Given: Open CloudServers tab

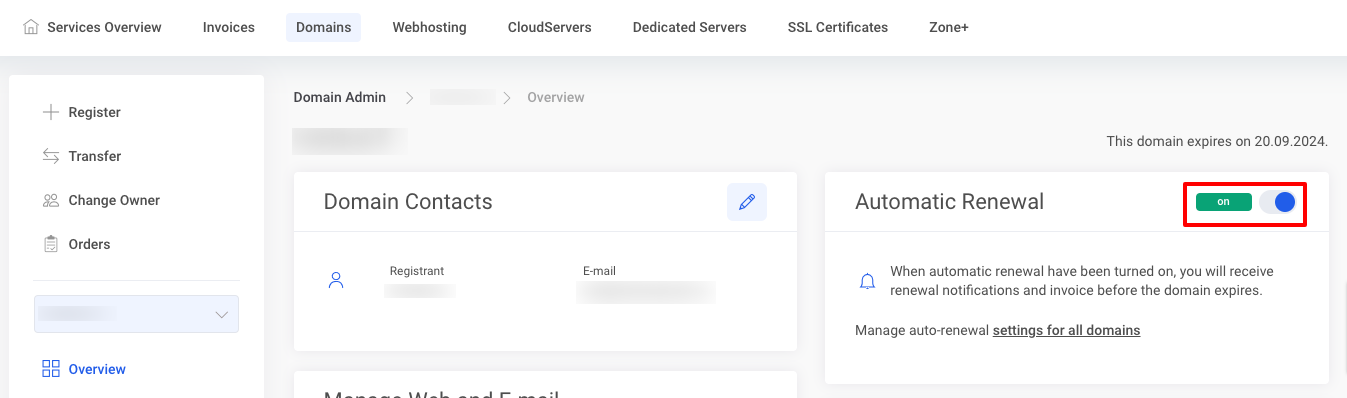Looking at the screenshot, I should (549, 27).
